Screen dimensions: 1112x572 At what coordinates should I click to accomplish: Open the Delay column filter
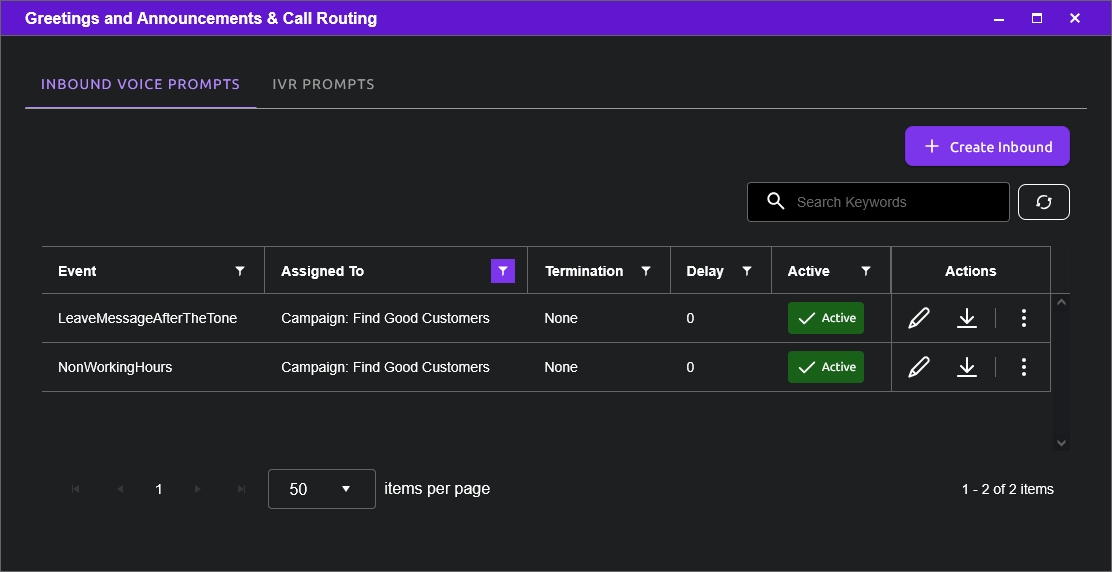(x=747, y=271)
